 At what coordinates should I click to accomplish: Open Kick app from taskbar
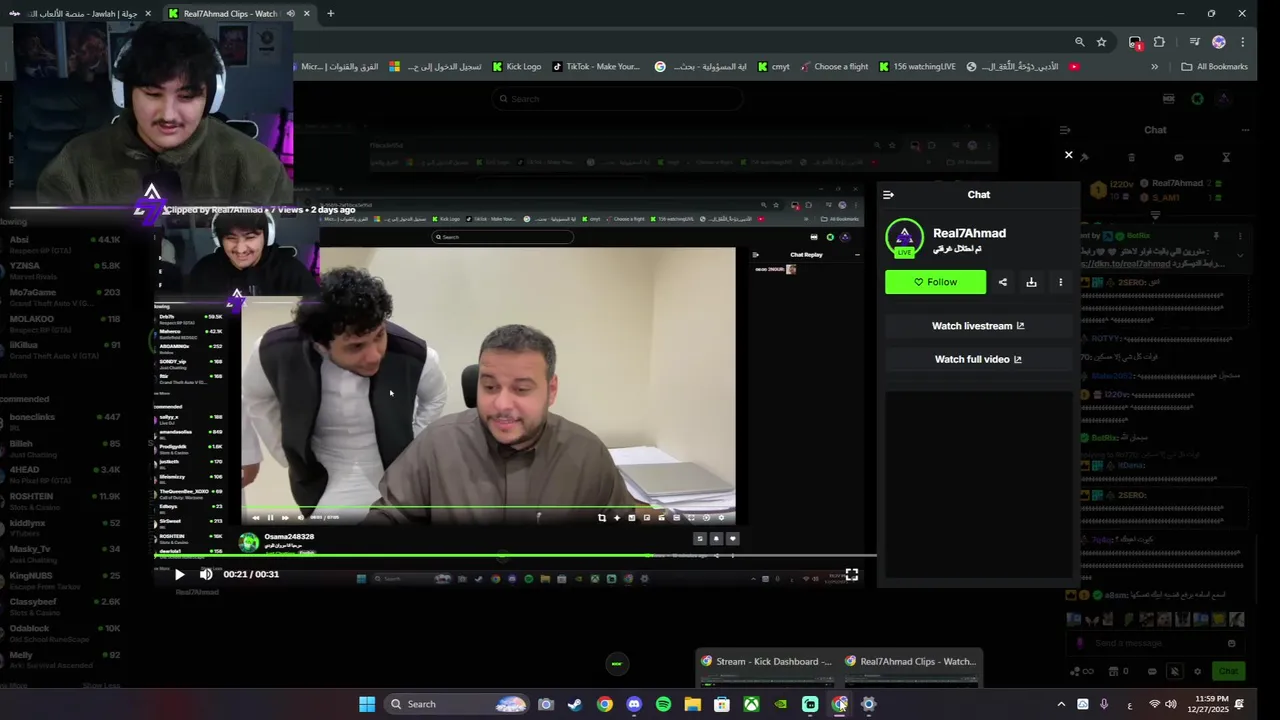point(810,704)
